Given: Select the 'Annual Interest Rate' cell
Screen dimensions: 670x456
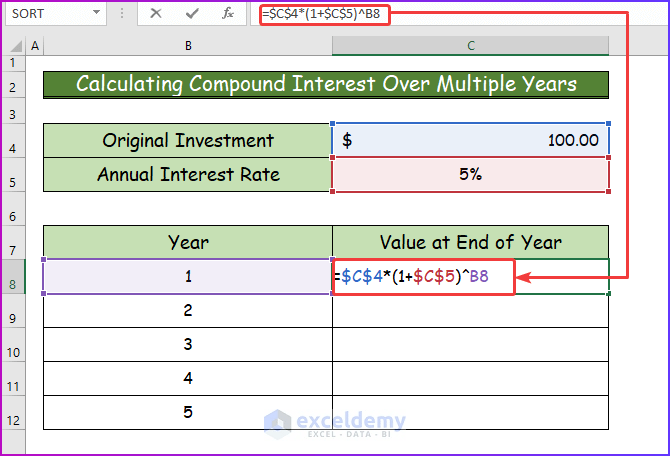Looking at the screenshot, I should (188, 175).
